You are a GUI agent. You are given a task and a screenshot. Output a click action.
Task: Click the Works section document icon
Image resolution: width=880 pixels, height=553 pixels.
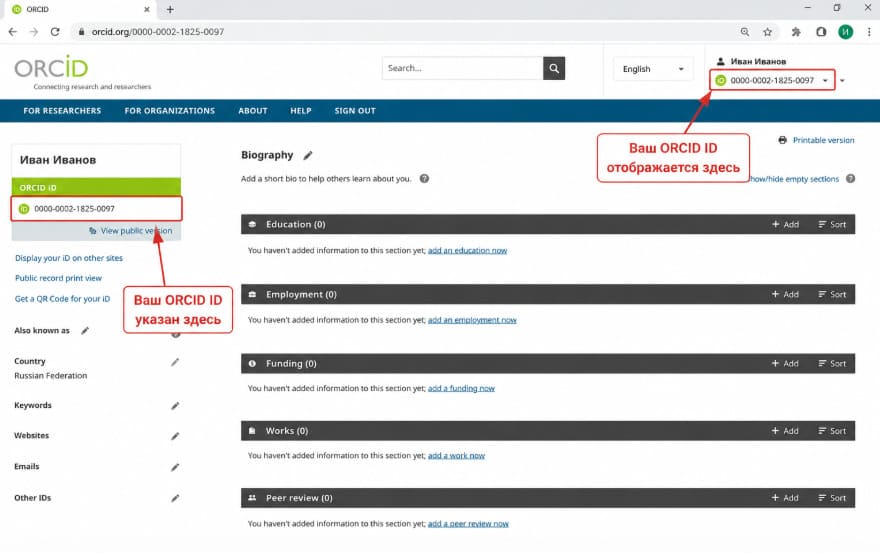(x=252, y=431)
